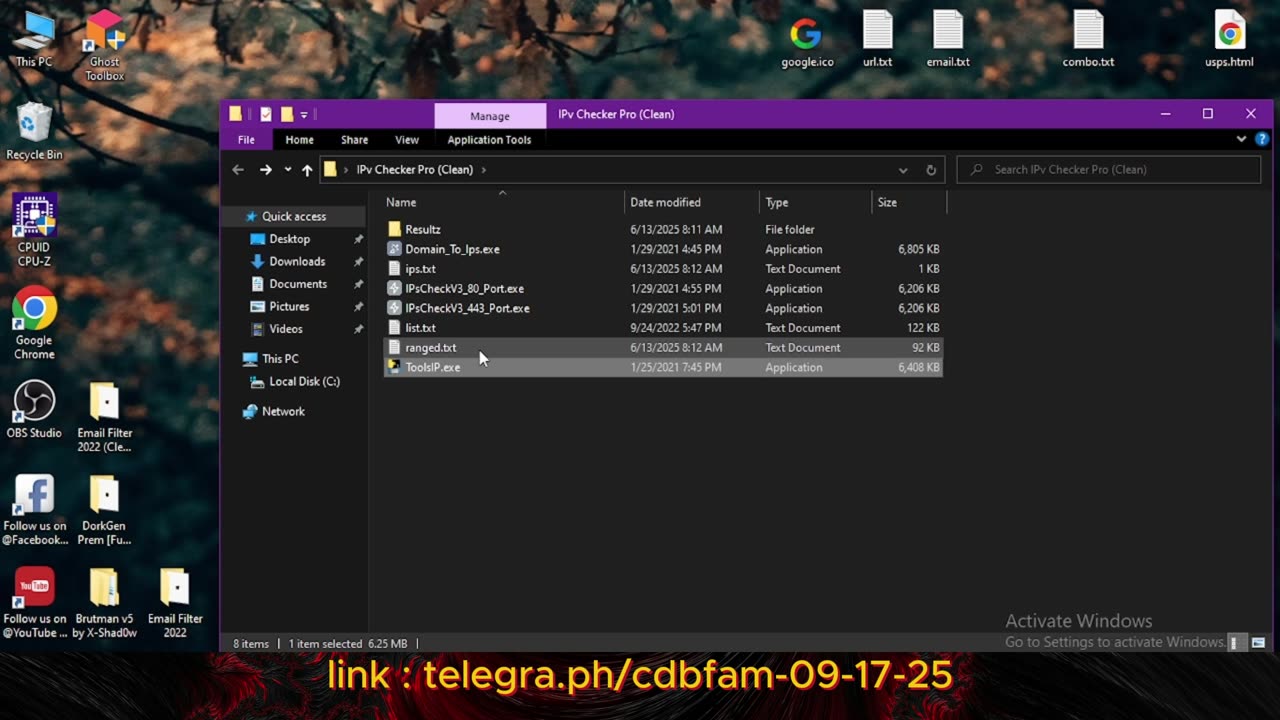Select Ghost Toolbox desktop shortcut

click(x=104, y=46)
